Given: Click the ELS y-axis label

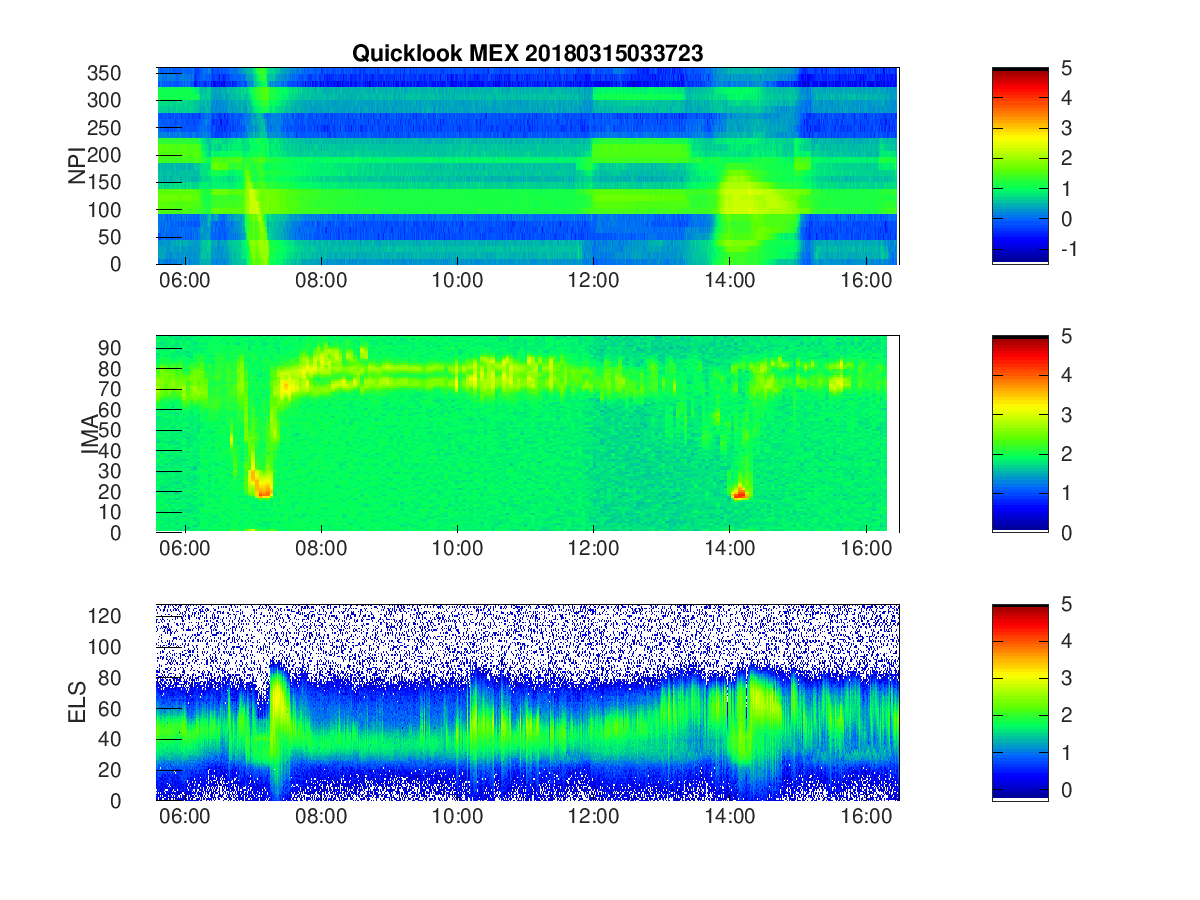Looking at the screenshot, I should 76,702.
